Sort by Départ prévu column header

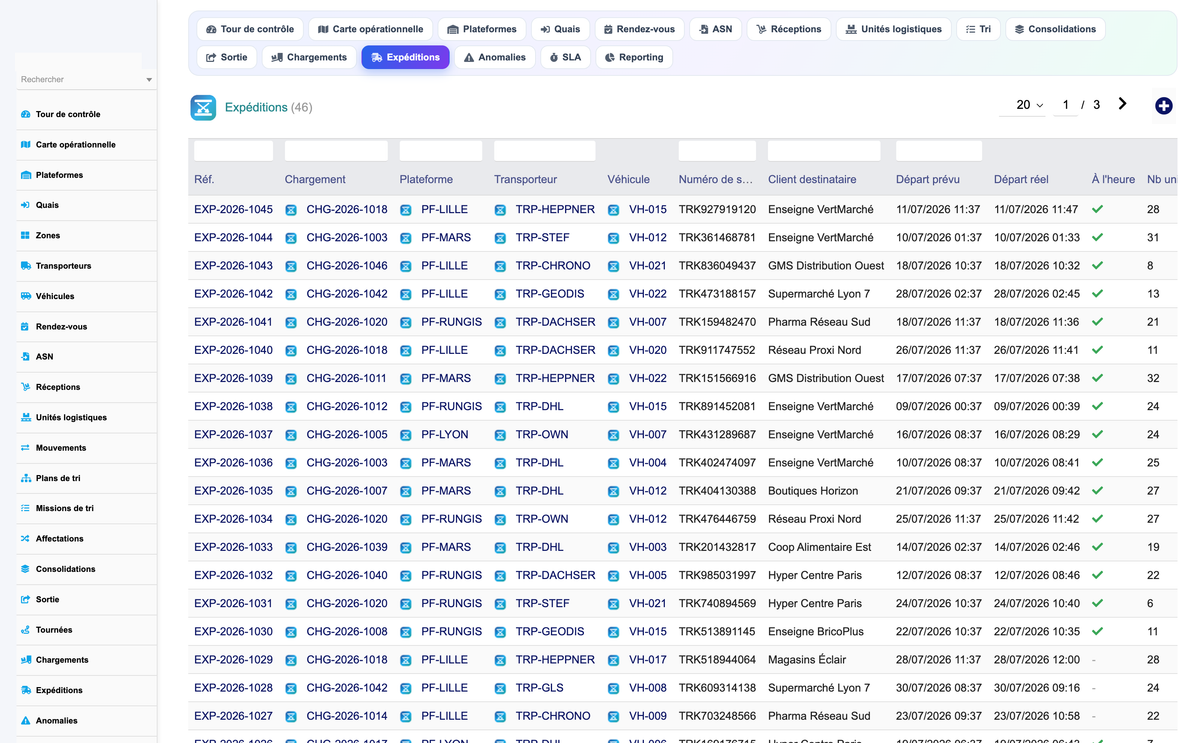(928, 180)
